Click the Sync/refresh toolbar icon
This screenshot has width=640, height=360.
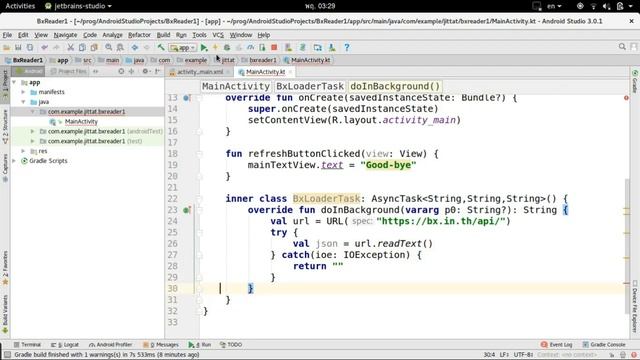pyautogui.click(x=30, y=48)
